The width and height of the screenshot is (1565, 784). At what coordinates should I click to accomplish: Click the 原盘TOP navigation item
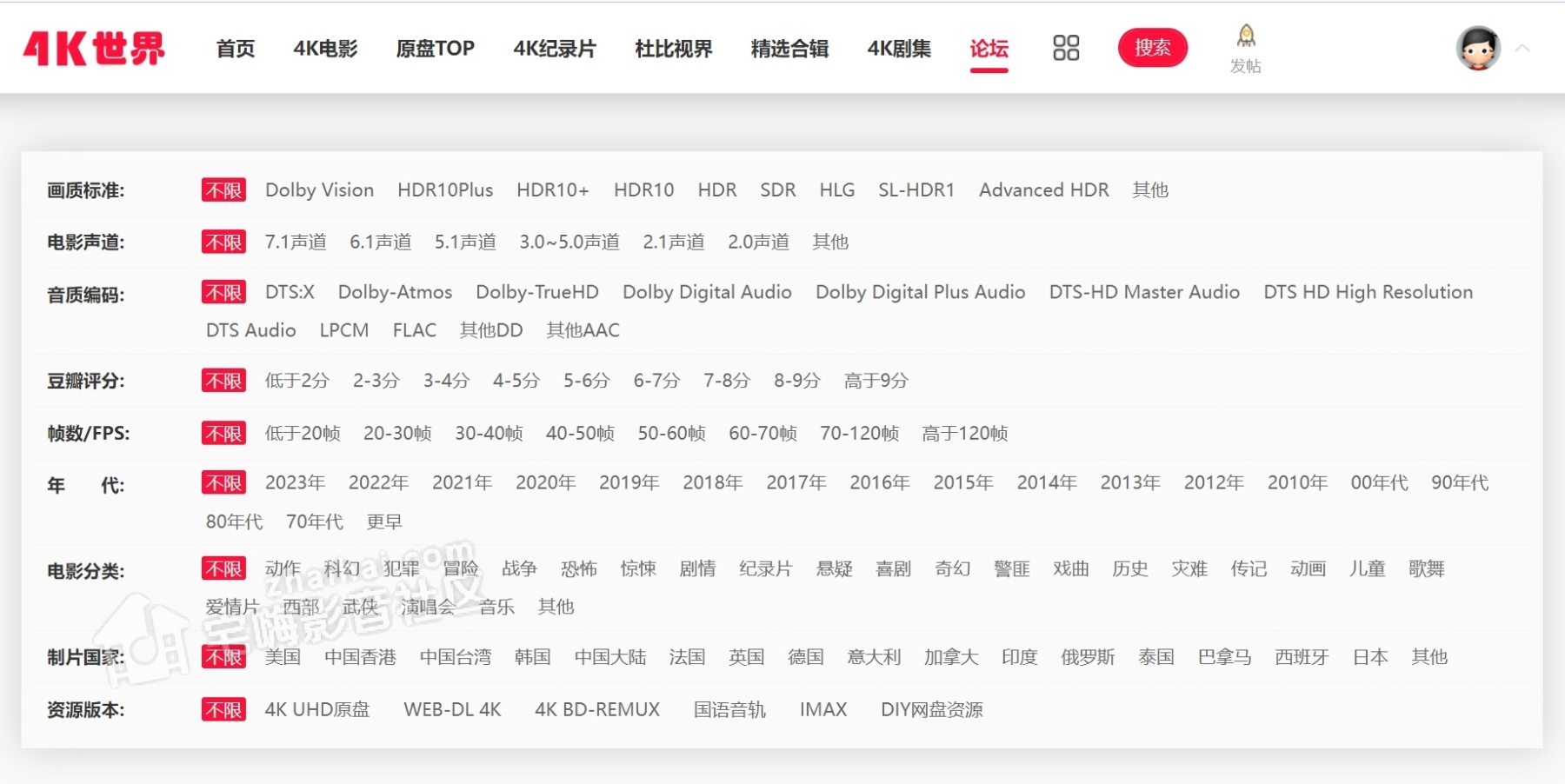435,50
